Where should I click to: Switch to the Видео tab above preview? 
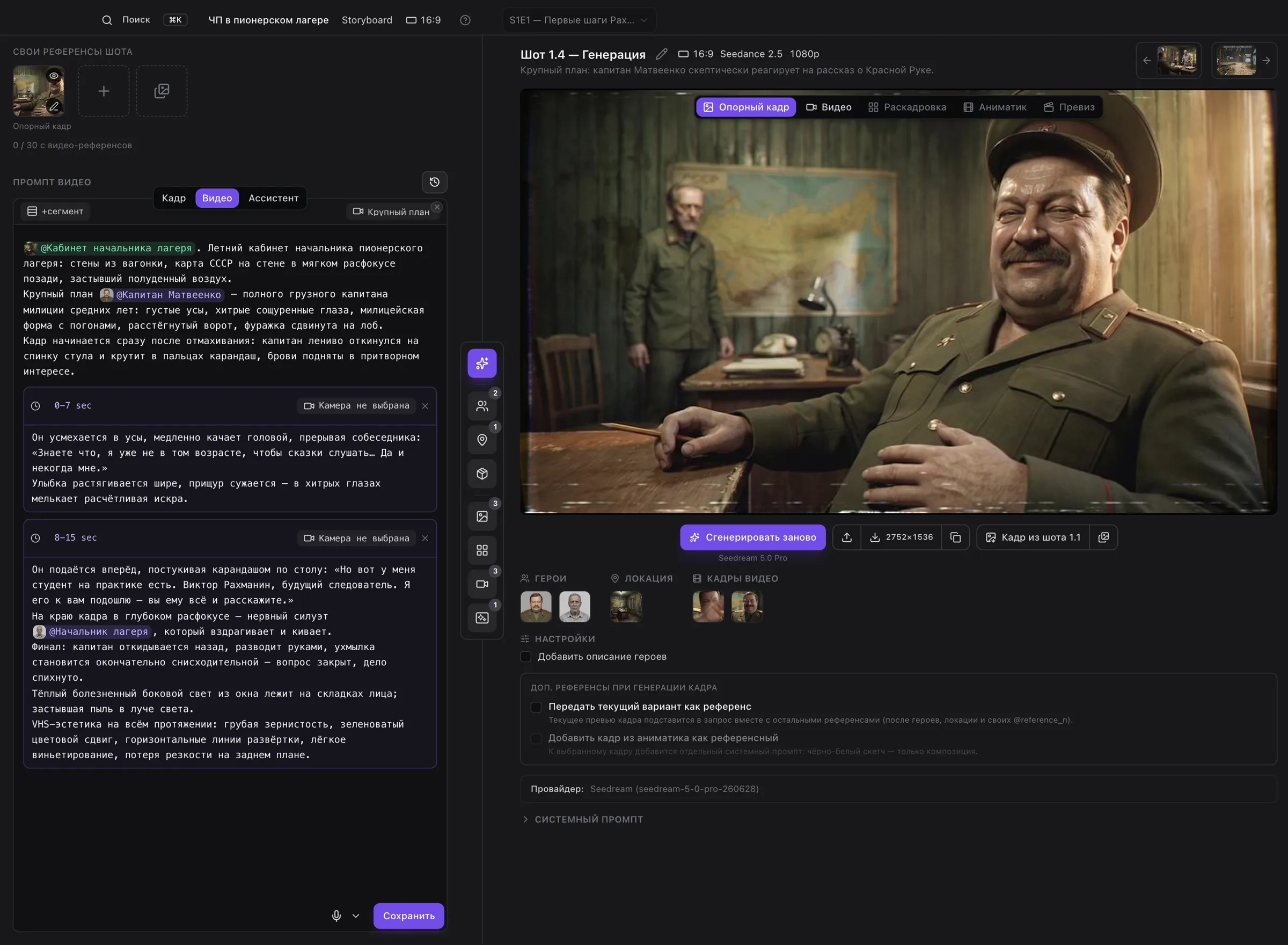(829, 107)
